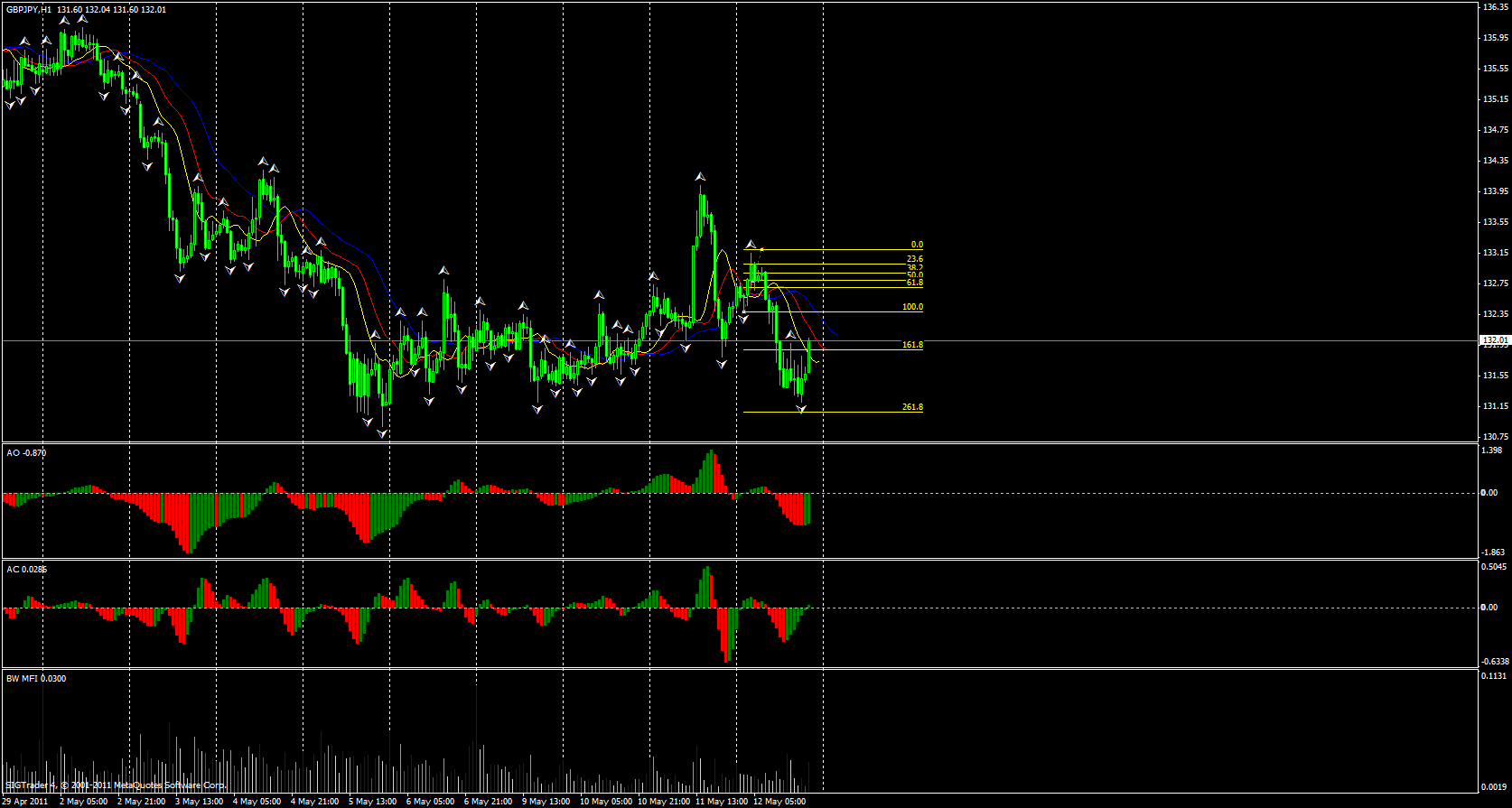Click the -0.6338 AC scale value
The image size is (1512, 808).
click(x=1497, y=662)
